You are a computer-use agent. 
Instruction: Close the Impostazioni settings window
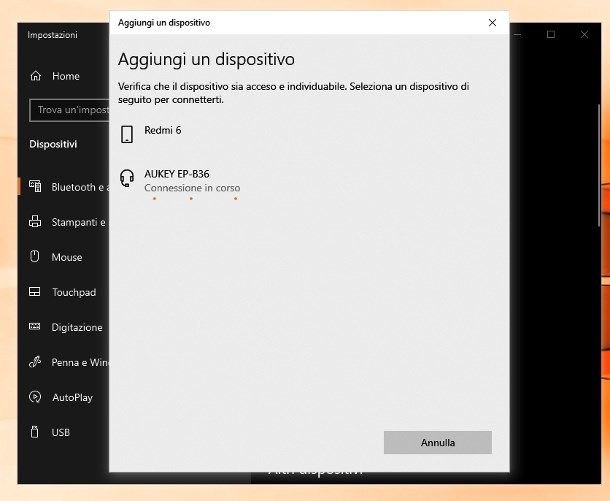(x=584, y=35)
